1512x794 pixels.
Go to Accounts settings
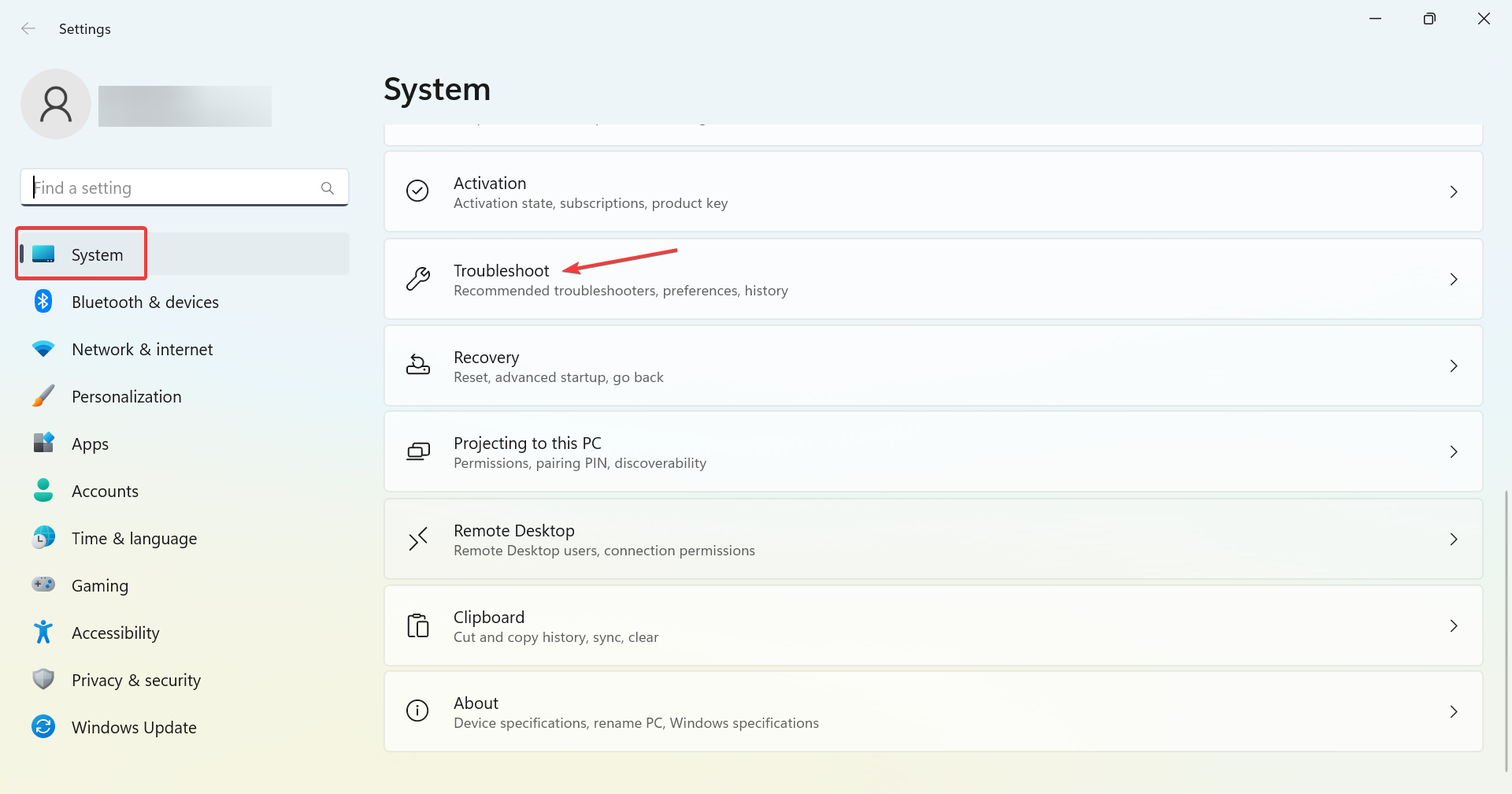(184, 491)
